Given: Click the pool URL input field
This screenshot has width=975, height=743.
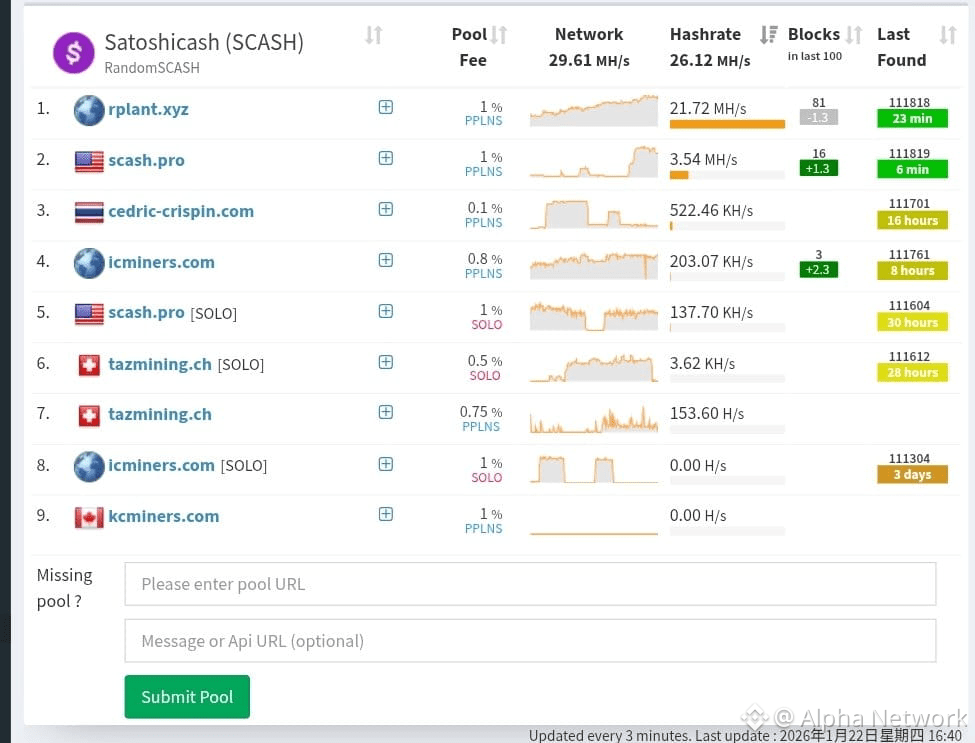Looking at the screenshot, I should pos(530,584).
